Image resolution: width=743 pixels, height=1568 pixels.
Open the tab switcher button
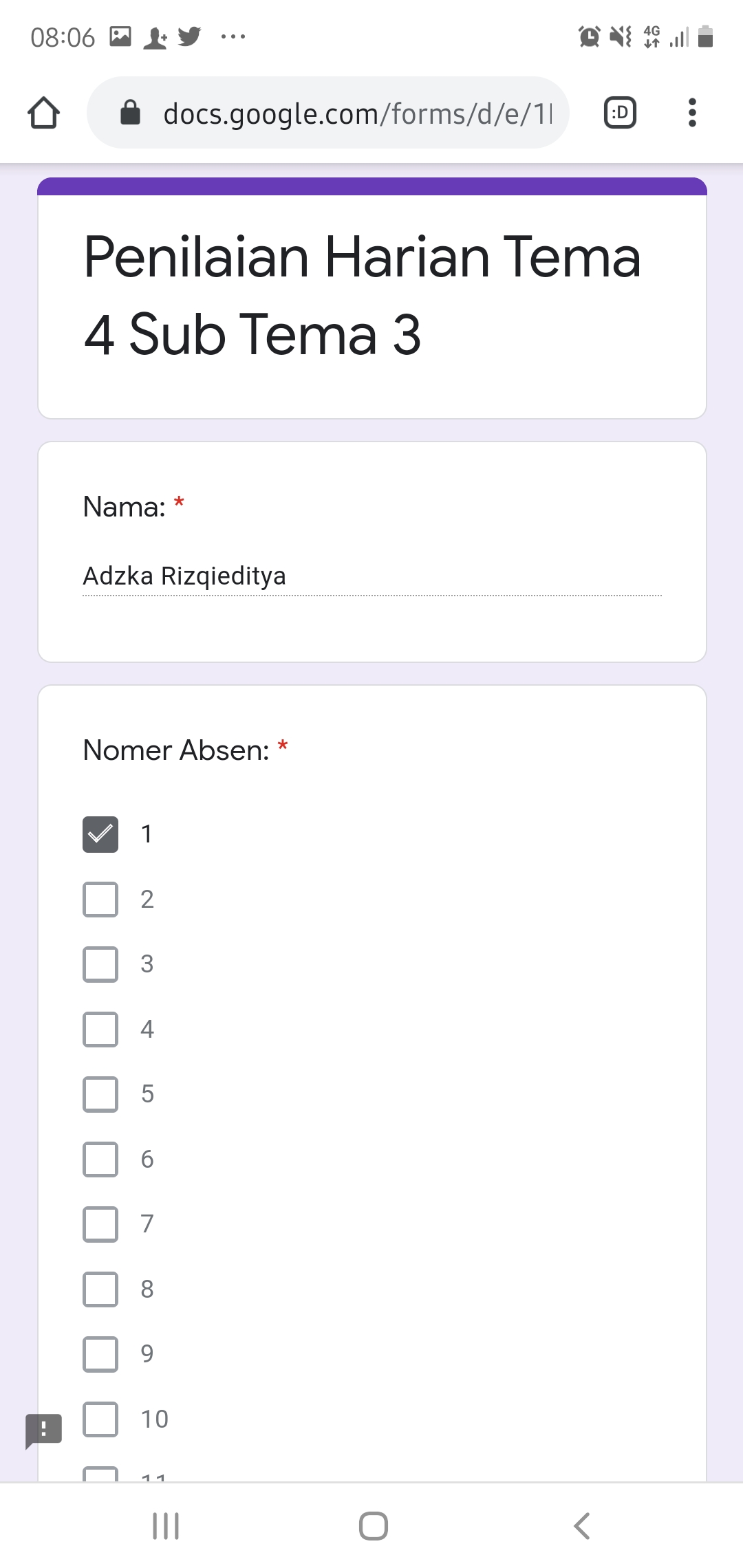click(620, 113)
